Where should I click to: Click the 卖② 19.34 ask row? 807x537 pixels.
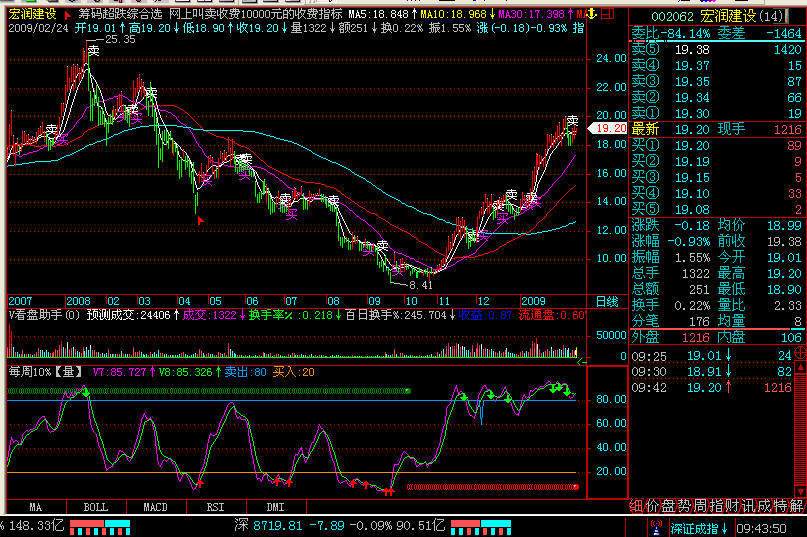tap(716, 97)
